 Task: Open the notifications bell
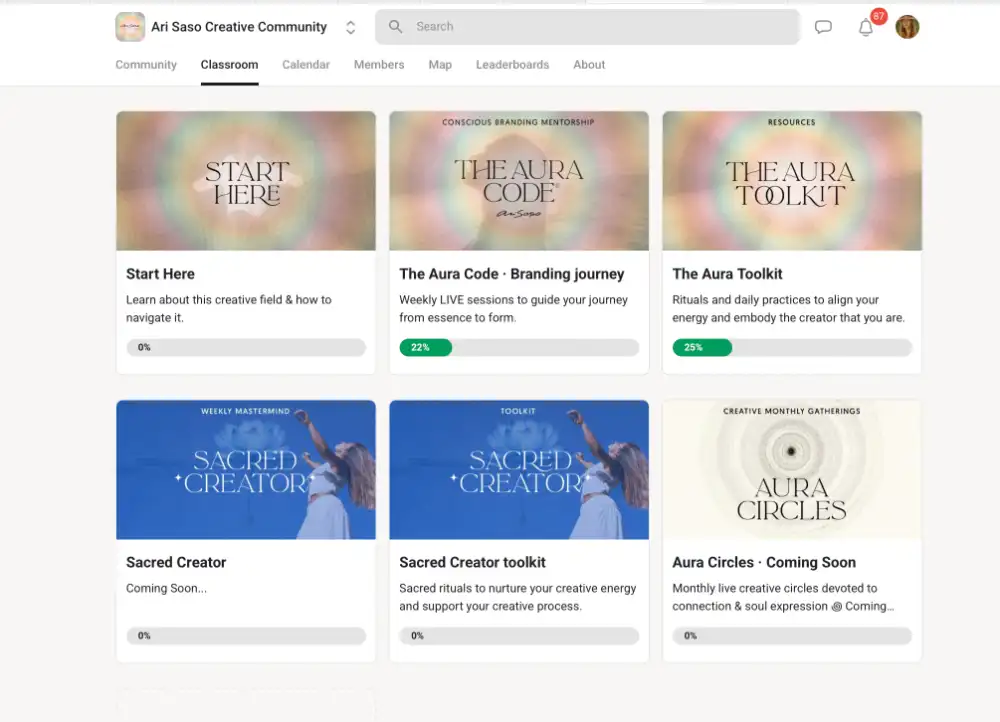[865, 27]
